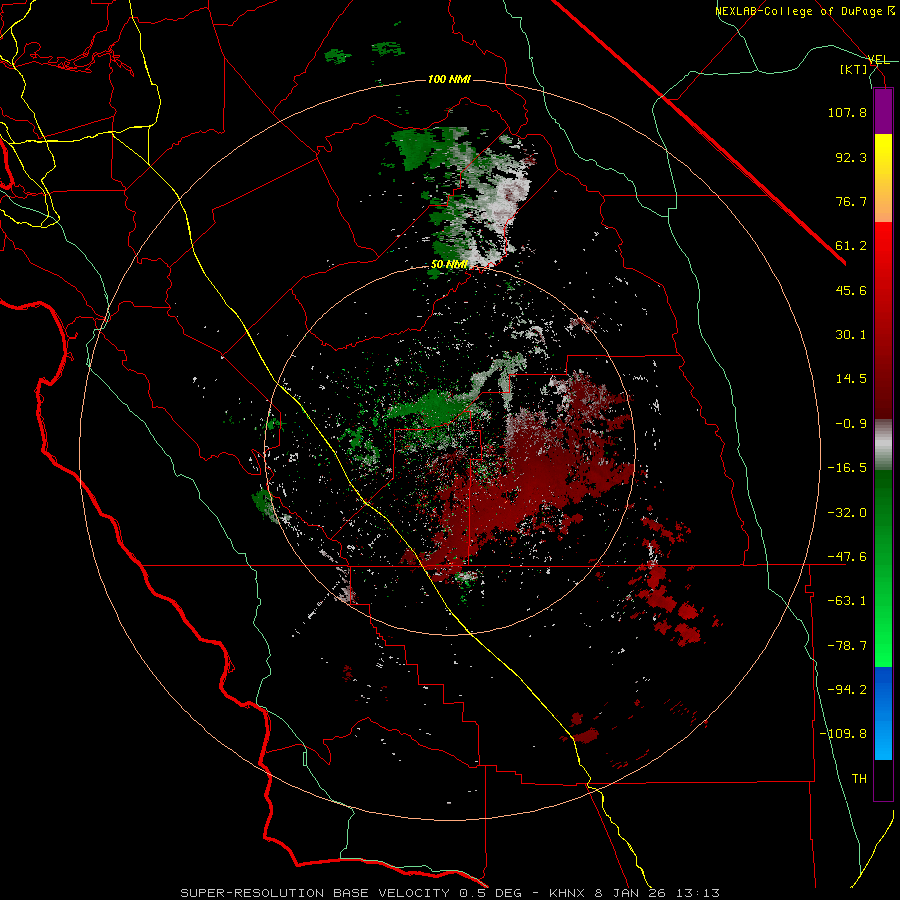
Task: Click the VEL legend title
Action: coord(879,60)
